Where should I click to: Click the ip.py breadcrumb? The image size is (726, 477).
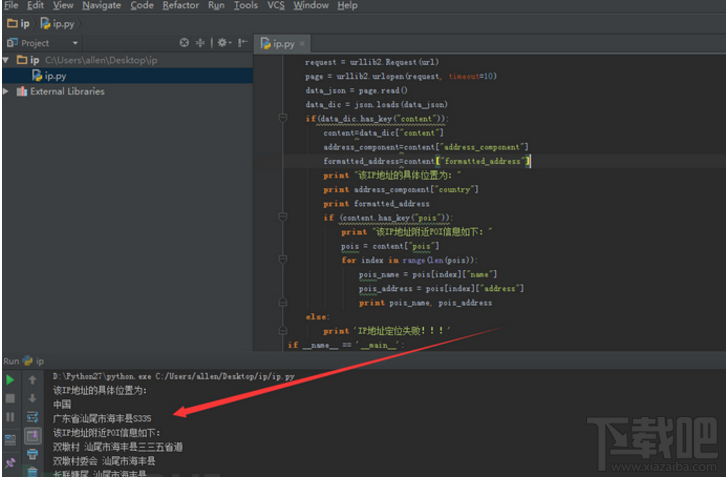pos(57,24)
